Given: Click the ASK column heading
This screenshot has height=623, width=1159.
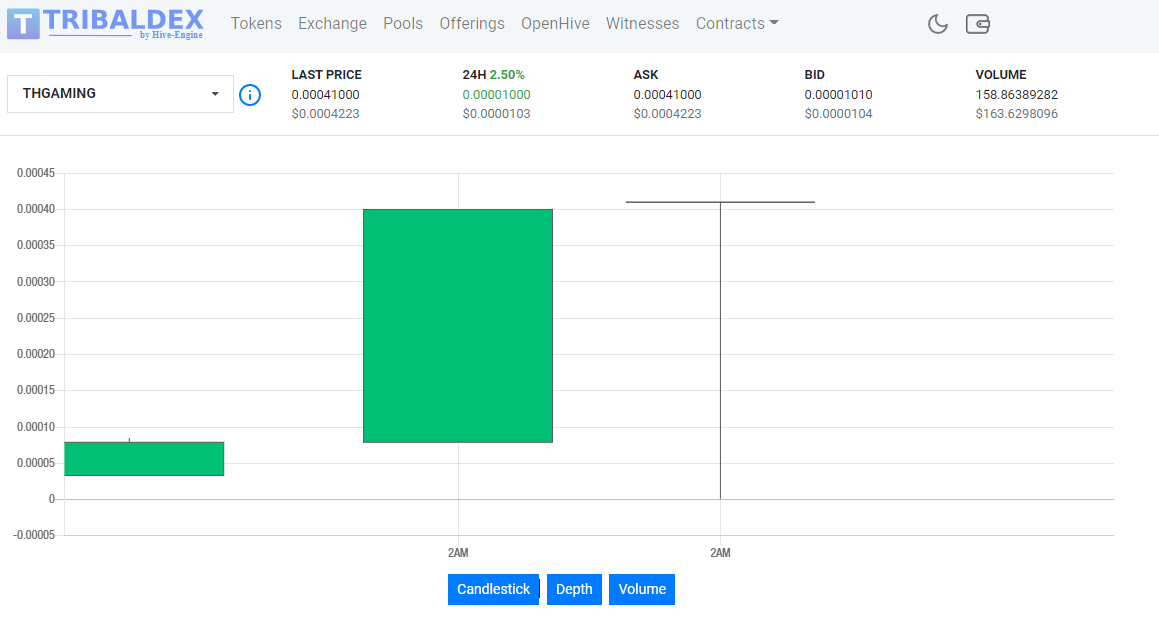Looking at the screenshot, I should tap(645, 75).
